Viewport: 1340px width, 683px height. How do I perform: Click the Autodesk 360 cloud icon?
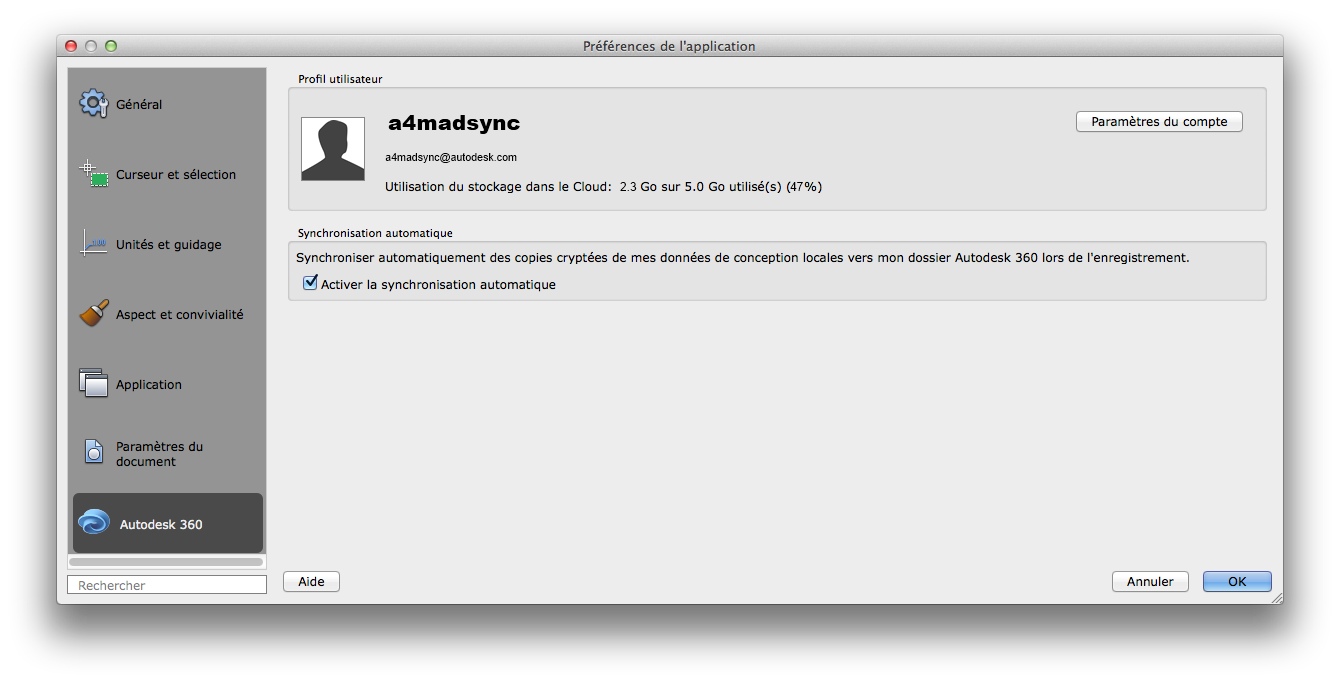click(94, 523)
